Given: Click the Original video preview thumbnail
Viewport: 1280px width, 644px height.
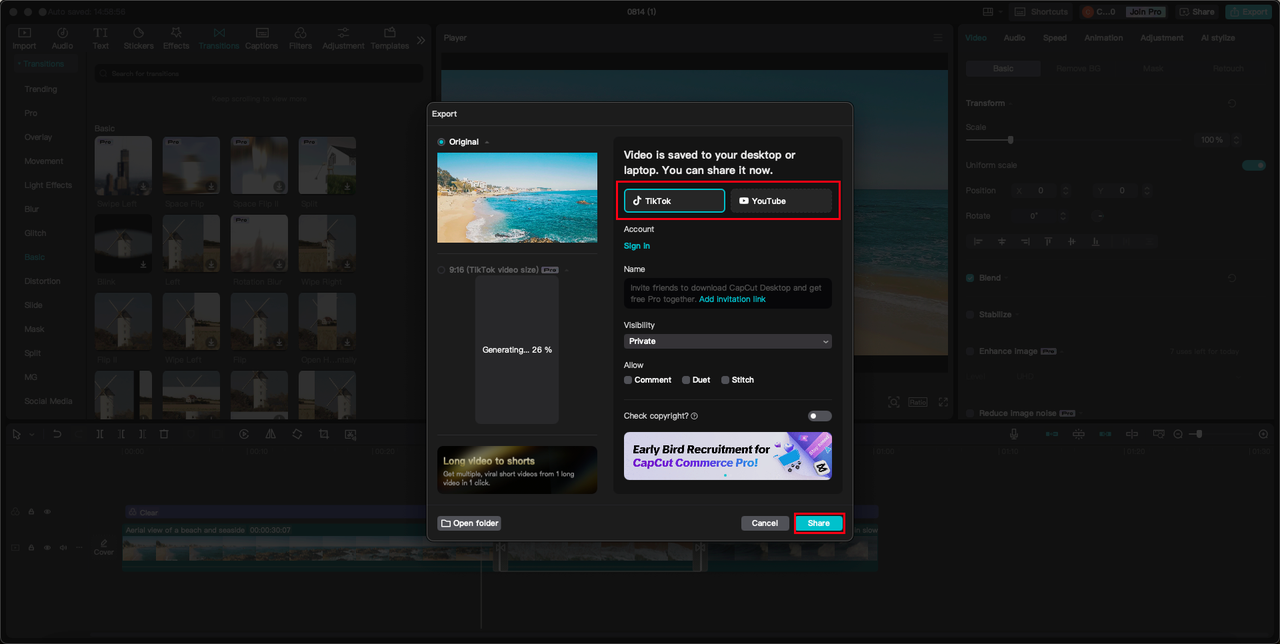Looking at the screenshot, I should point(517,198).
